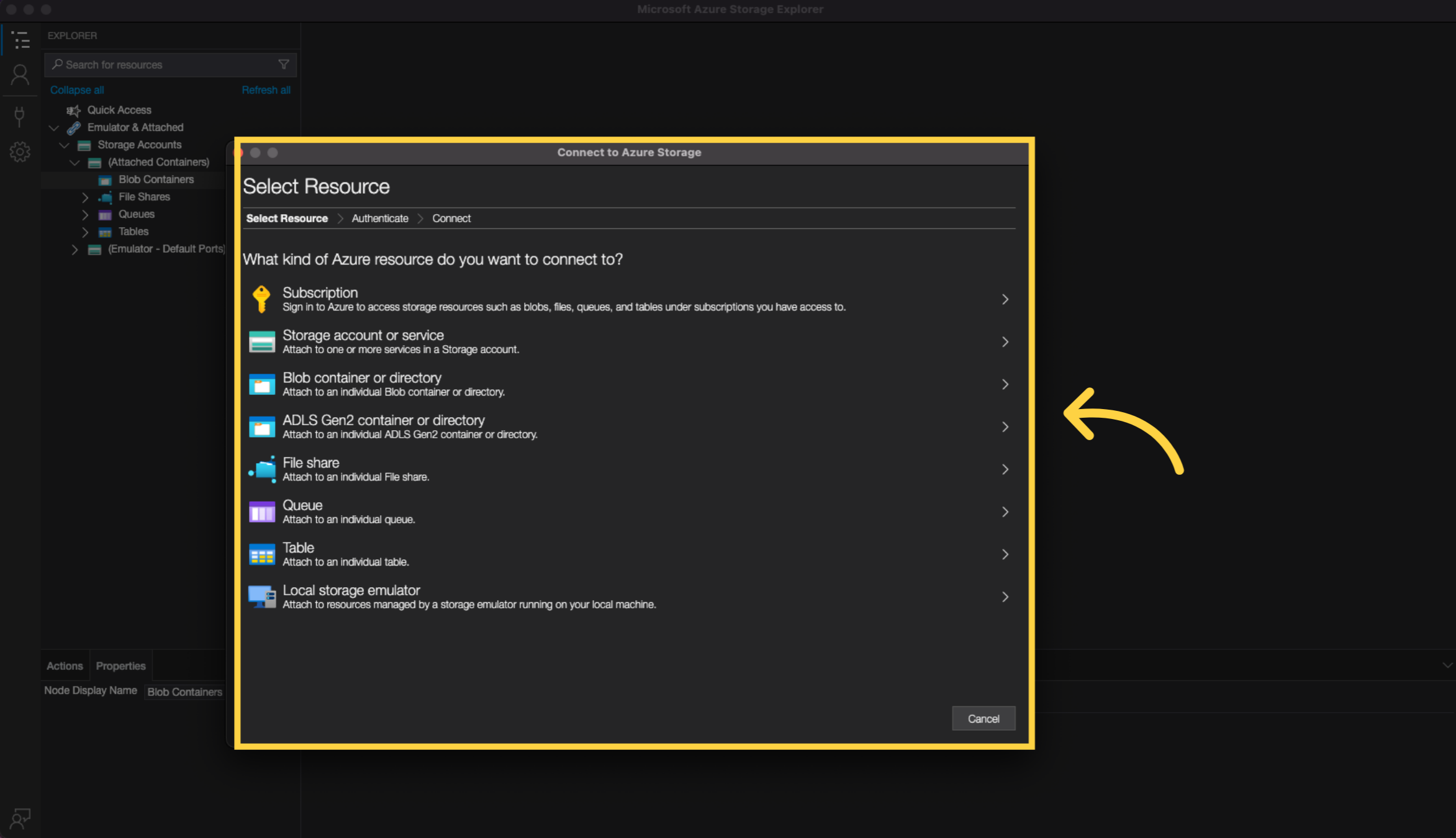Select the Subscription option title
This screenshot has height=838, width=1456.
coord(320,292)
